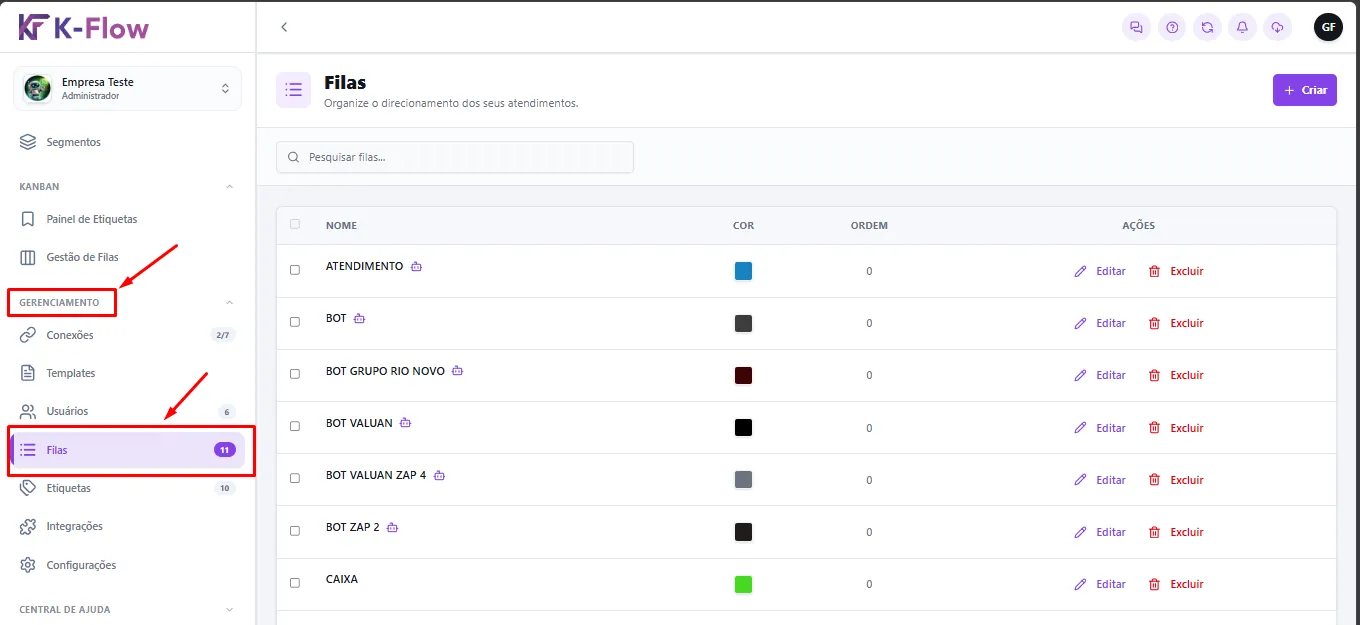Open the GF user avatar menu
Viewport: 1360px width, 625px height.
point(1328,28)
